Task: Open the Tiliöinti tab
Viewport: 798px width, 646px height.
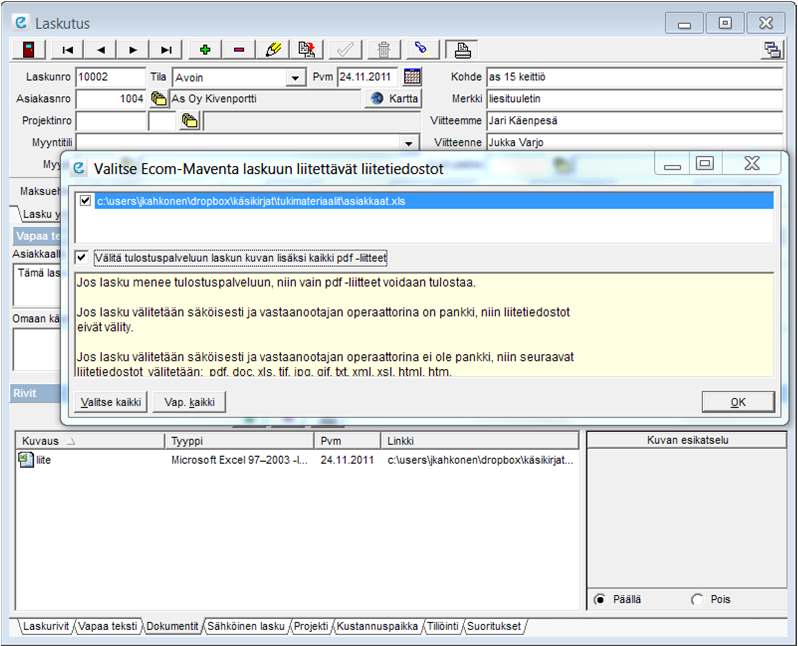Action: (443, 626)
